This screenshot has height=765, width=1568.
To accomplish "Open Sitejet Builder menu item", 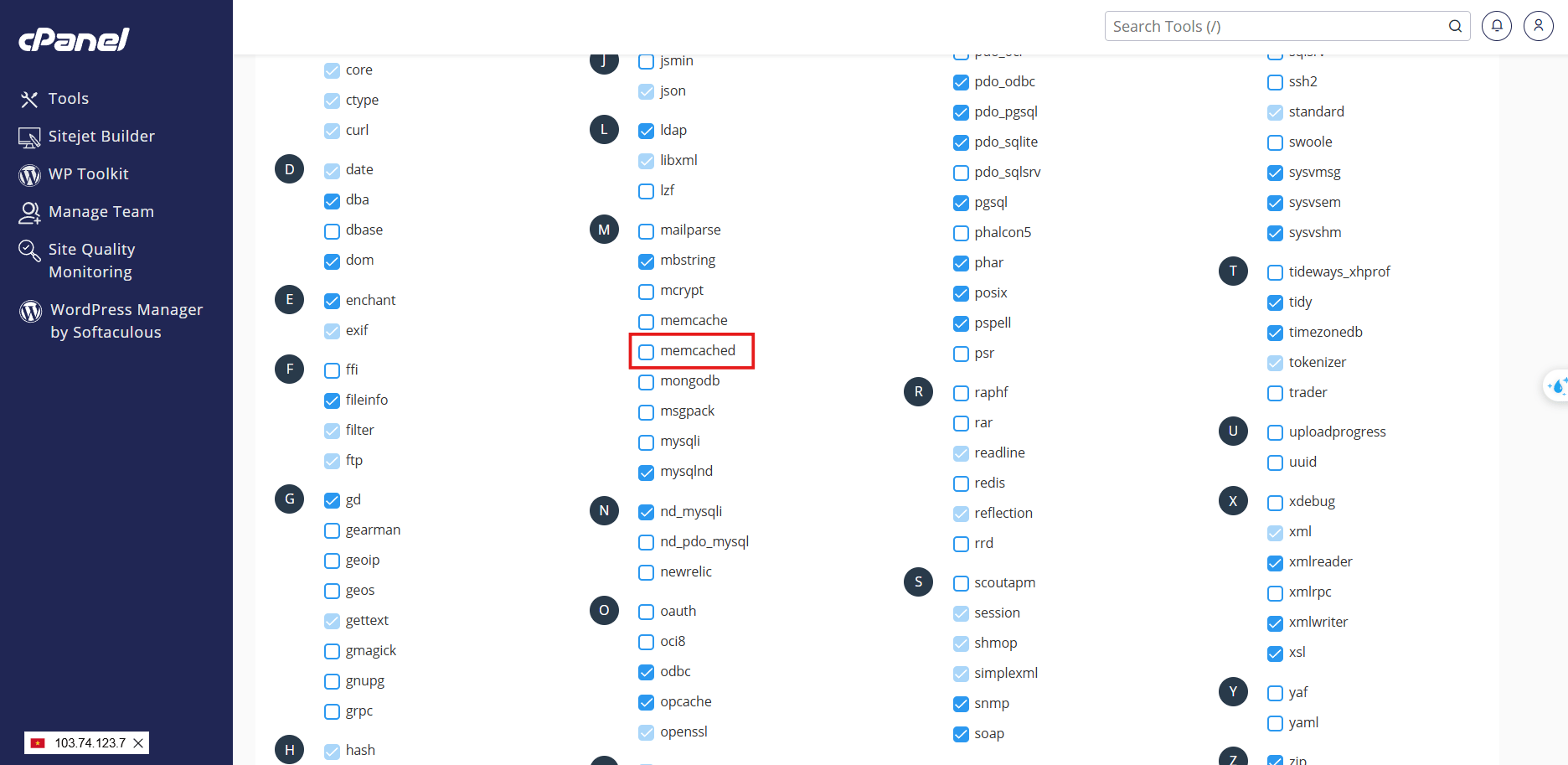I will click(x=101, y=137).
